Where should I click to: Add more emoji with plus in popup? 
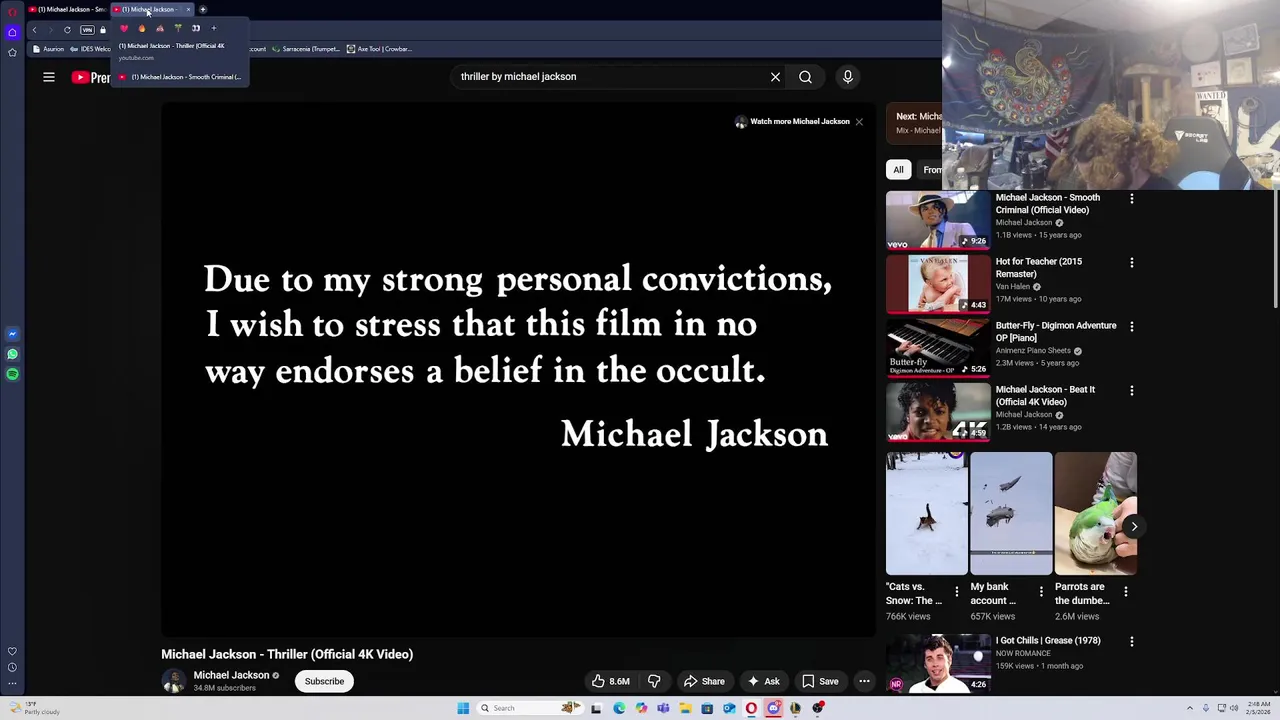(x=213, y=28)
